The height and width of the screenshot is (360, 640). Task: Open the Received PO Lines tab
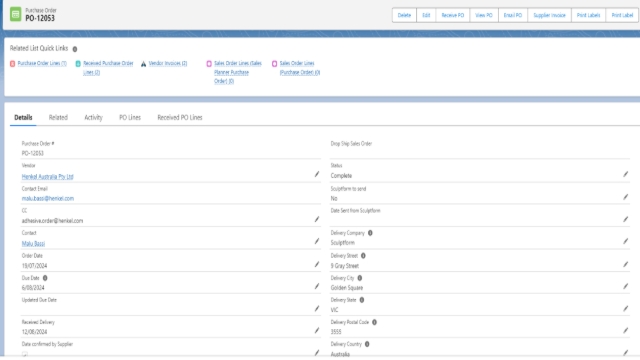click(x=180, y=118)
